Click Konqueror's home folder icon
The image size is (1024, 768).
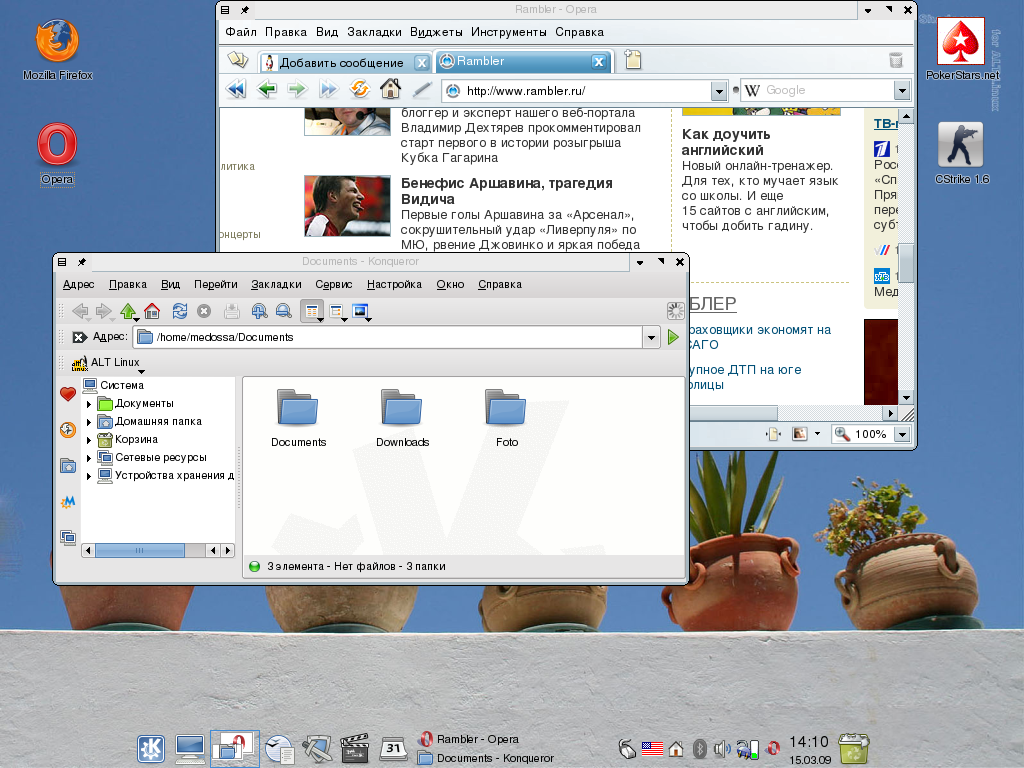tap(152, 311)
